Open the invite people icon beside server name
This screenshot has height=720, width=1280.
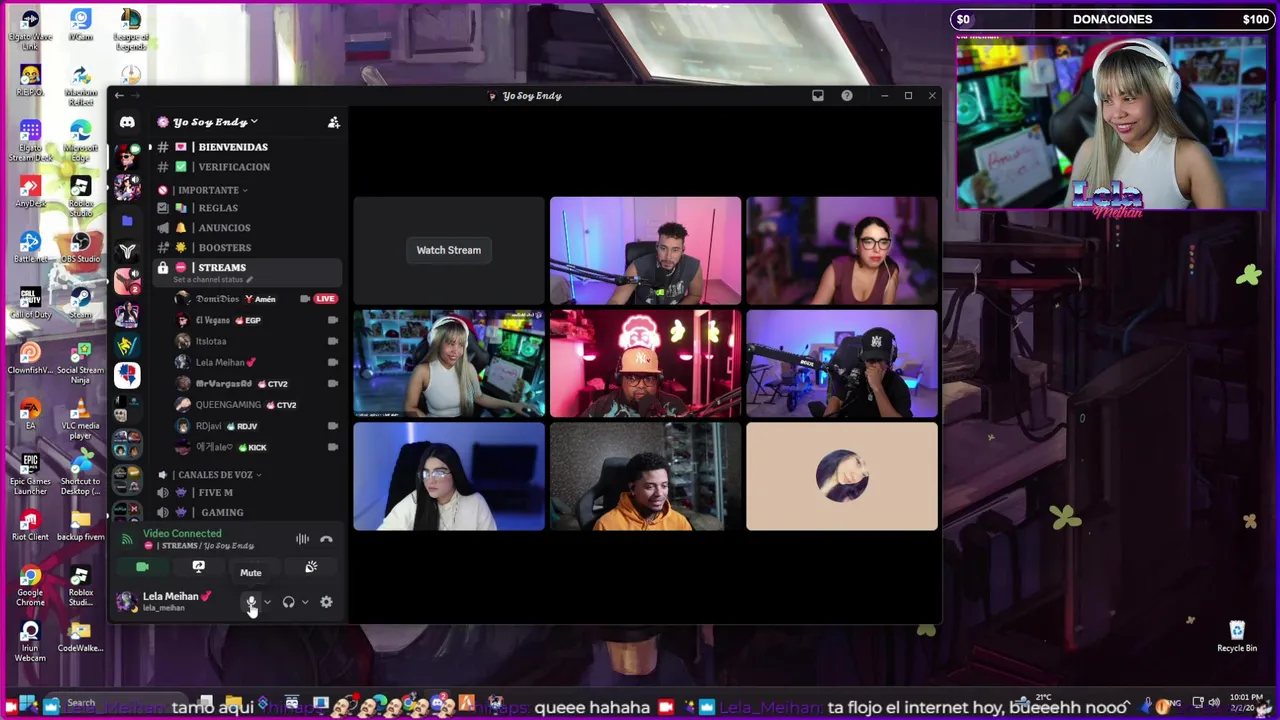pos(334,122)
